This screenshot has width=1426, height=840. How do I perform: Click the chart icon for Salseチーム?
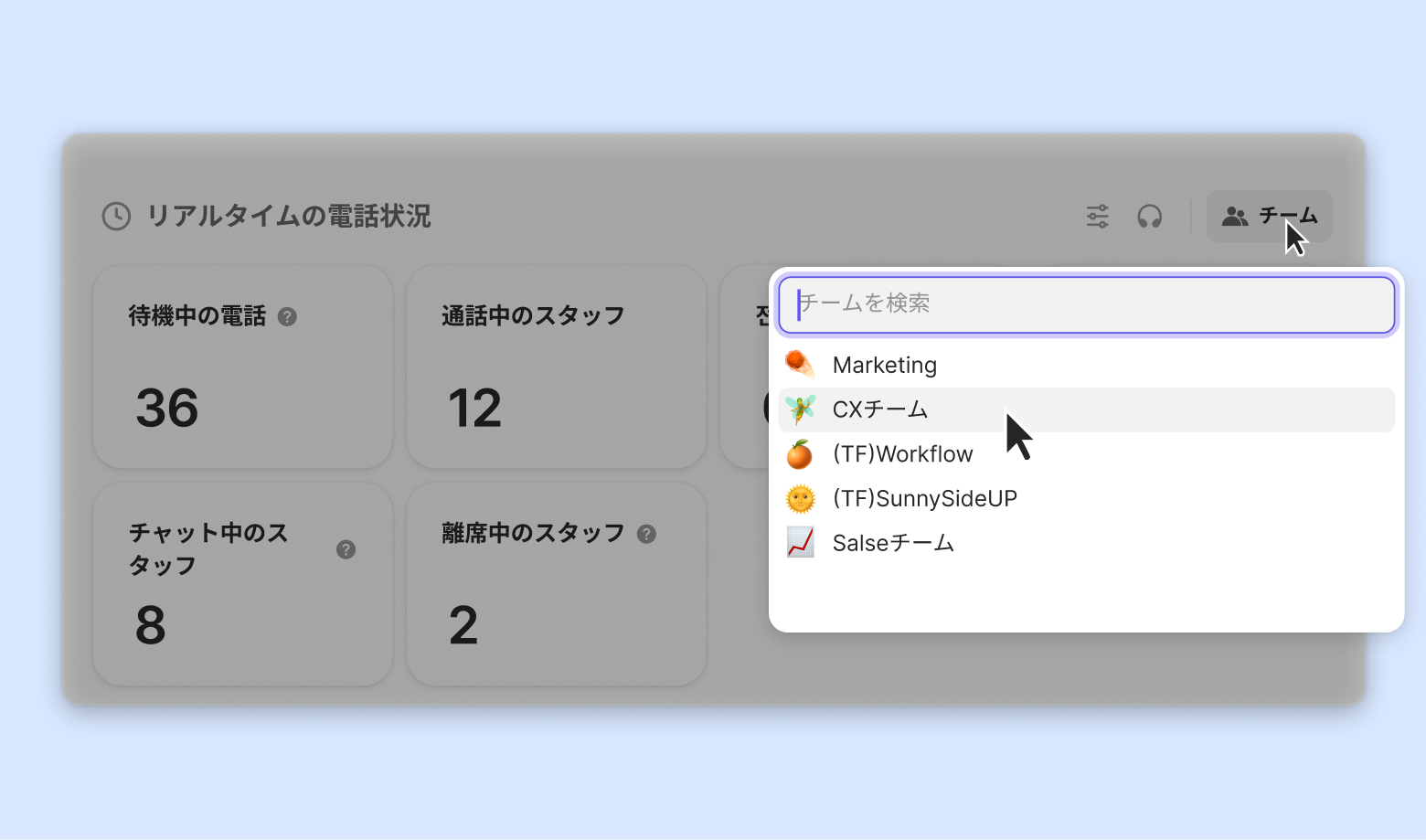point(800,543)
